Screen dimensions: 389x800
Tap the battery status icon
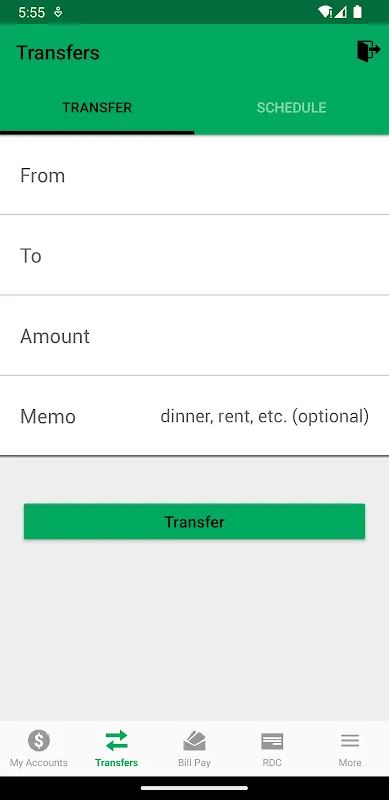click(x=357, y=12)
